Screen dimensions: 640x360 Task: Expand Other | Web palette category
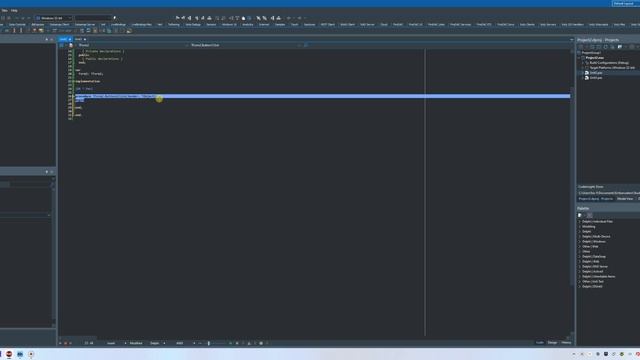(580, 247)
